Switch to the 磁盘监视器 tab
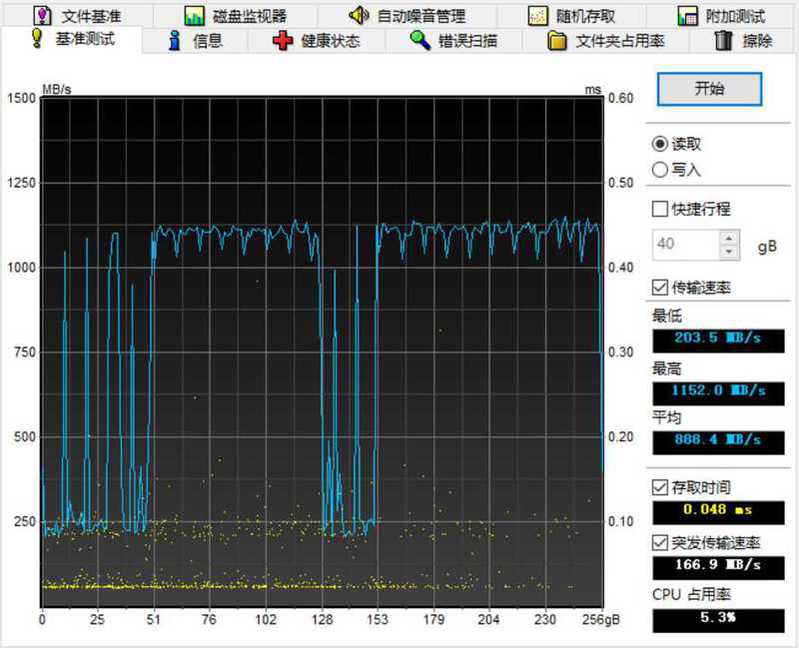799x648 pixels. click(x=235, y=16)
